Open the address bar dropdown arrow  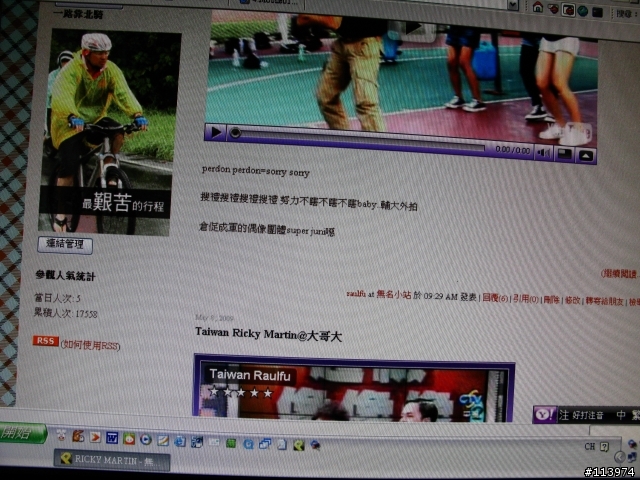(x=513, y=5)
